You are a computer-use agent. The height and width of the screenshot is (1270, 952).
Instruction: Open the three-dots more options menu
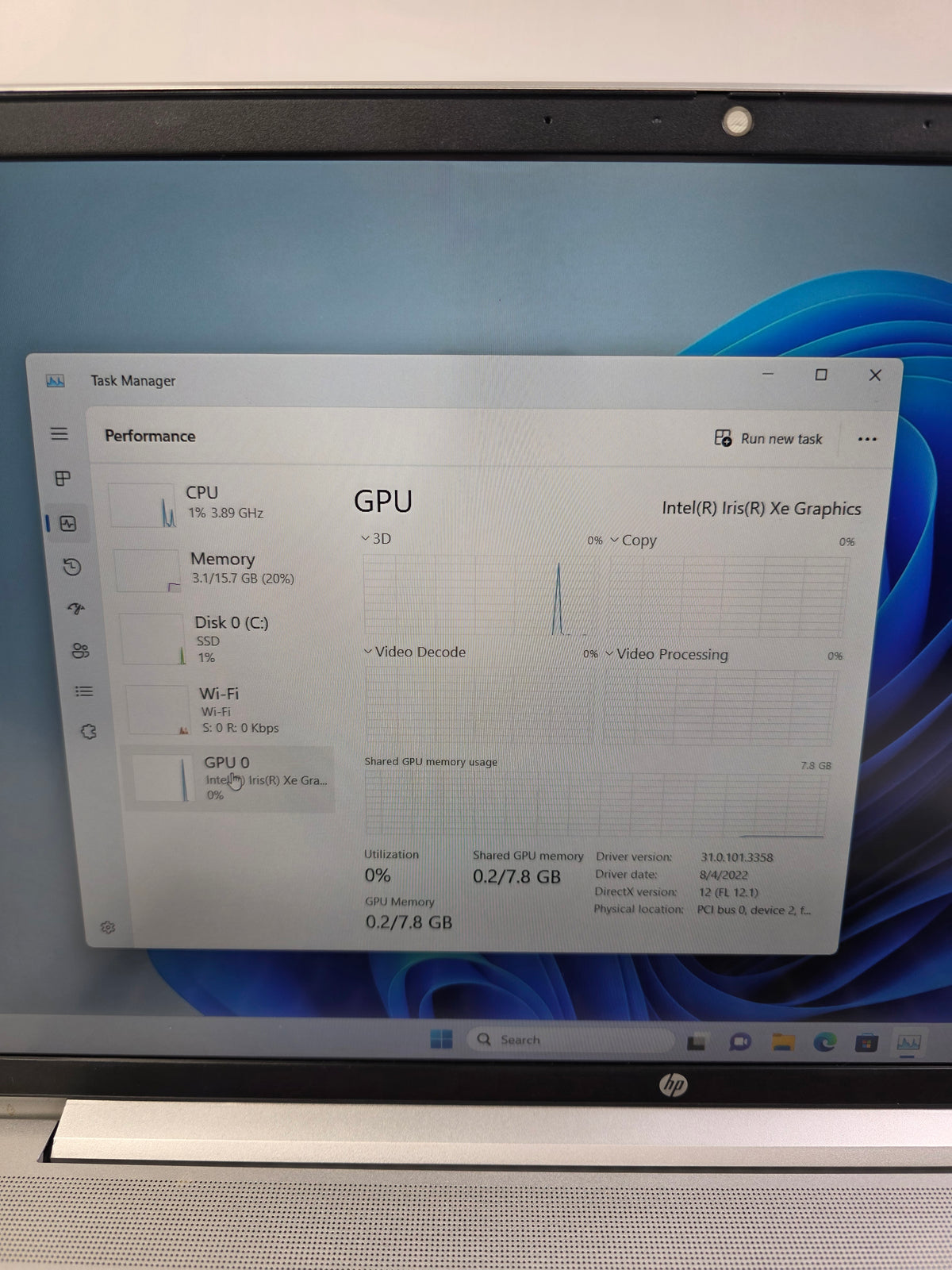tap(867, 439)
